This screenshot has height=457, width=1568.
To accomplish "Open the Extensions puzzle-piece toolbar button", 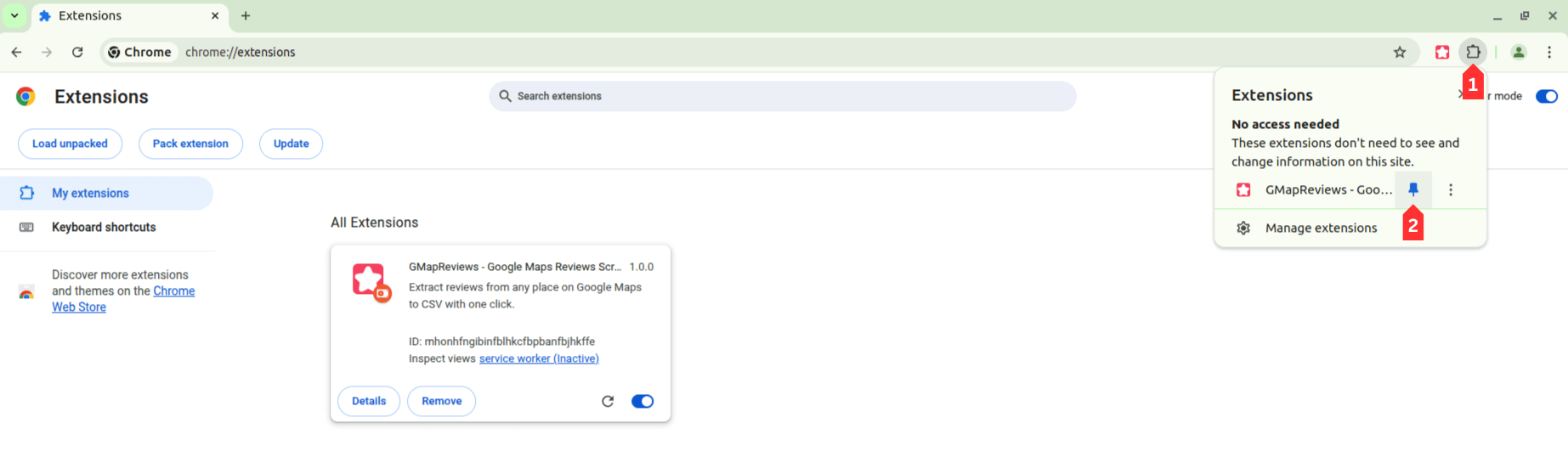I will [x=1473, y=52].
